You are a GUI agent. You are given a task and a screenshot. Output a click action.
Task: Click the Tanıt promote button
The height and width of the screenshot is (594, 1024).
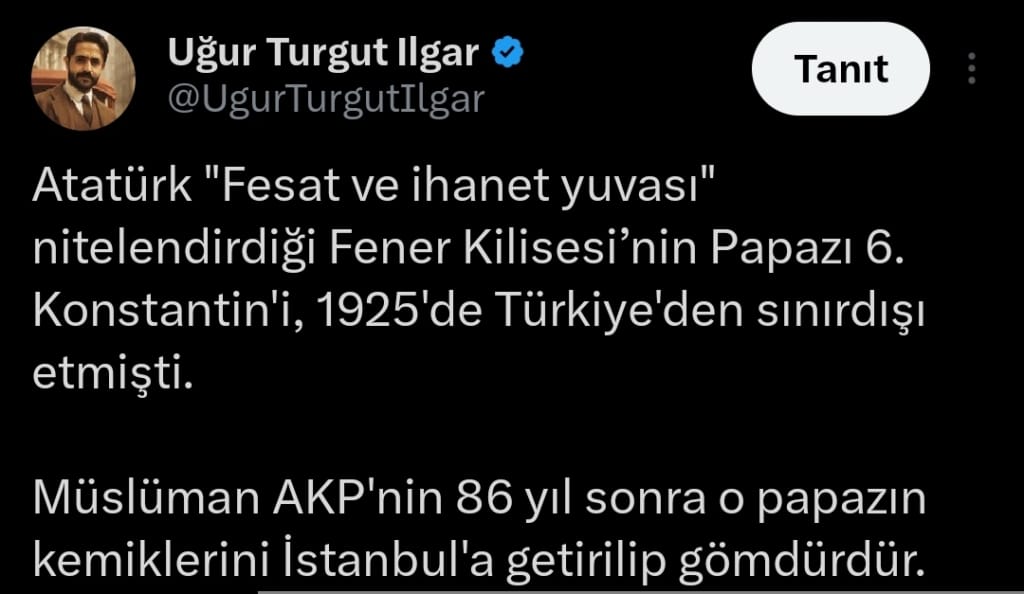tap(840, 69)
